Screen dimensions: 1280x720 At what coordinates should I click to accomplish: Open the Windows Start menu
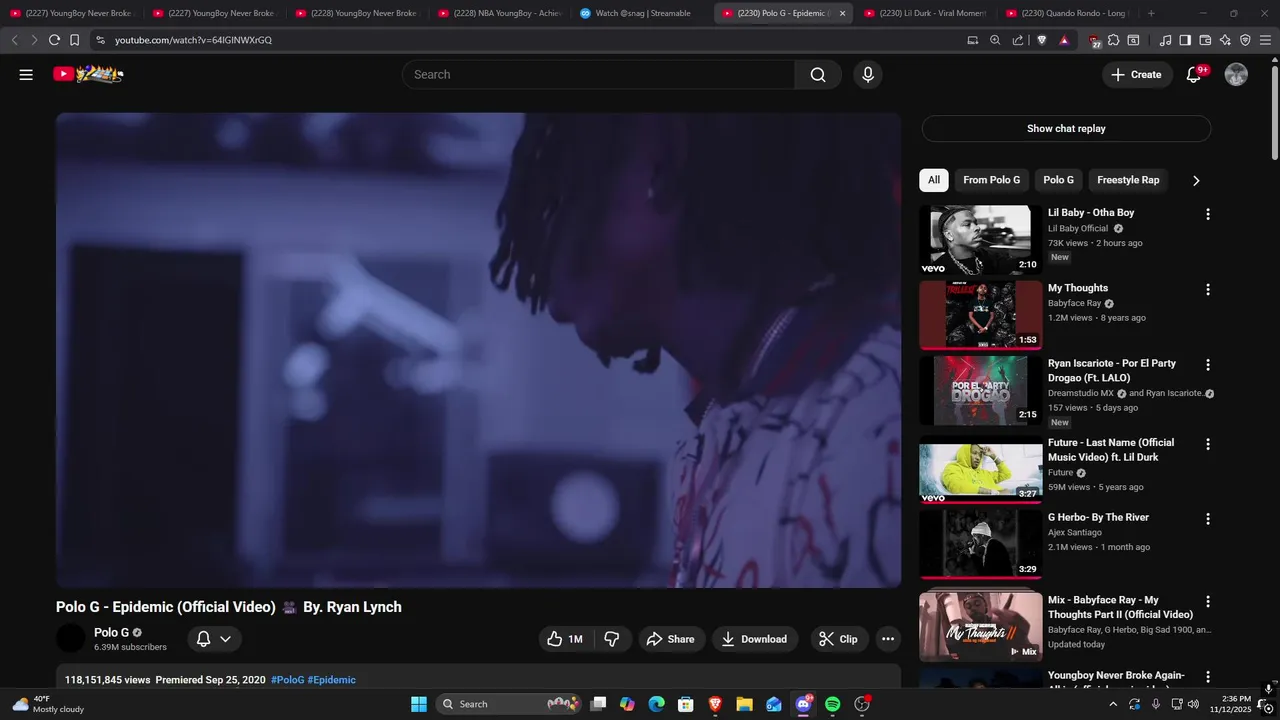coord(419,704)
